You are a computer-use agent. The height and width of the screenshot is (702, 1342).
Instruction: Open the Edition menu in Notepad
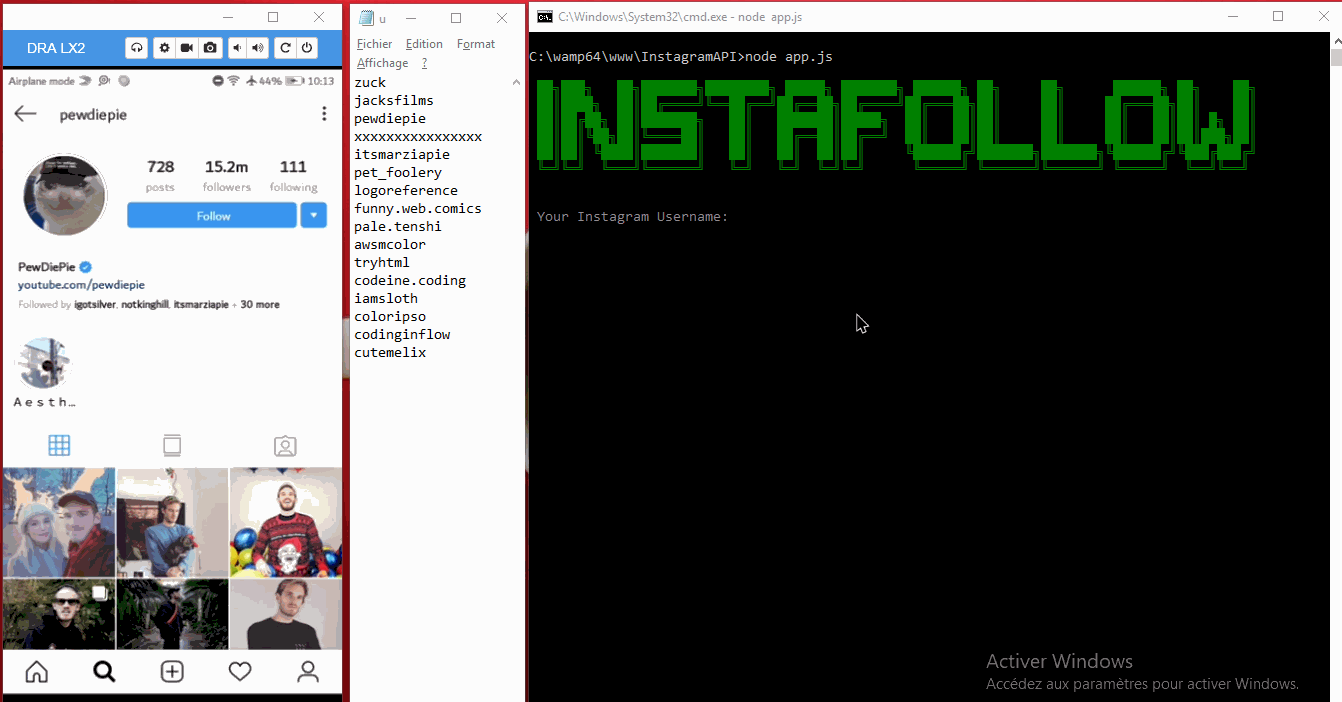click(x=424, y=44)
